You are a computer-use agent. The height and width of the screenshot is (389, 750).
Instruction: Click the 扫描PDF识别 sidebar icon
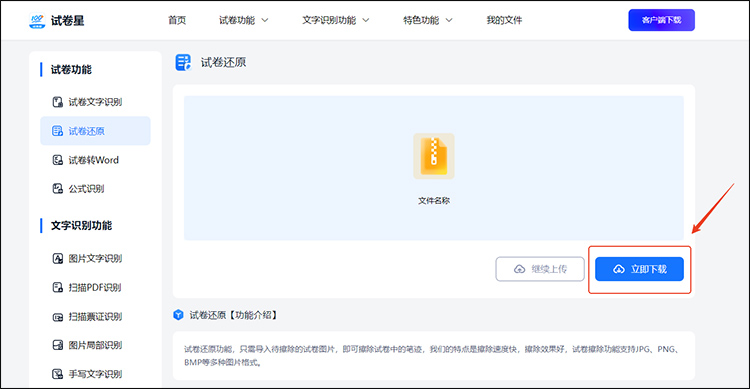click(x=57, y=287)
